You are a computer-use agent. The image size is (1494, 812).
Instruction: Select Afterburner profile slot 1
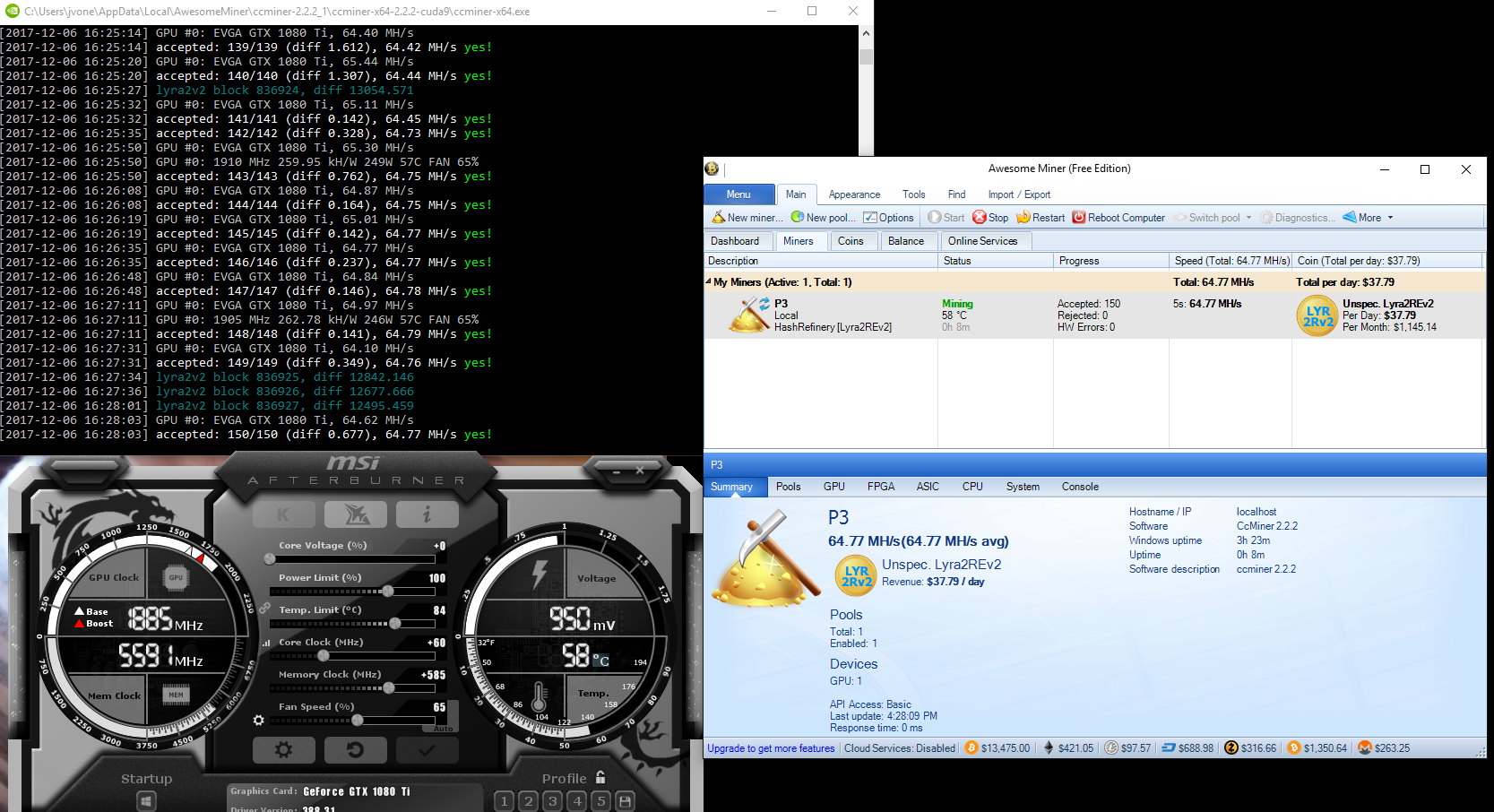click(505, 800)
